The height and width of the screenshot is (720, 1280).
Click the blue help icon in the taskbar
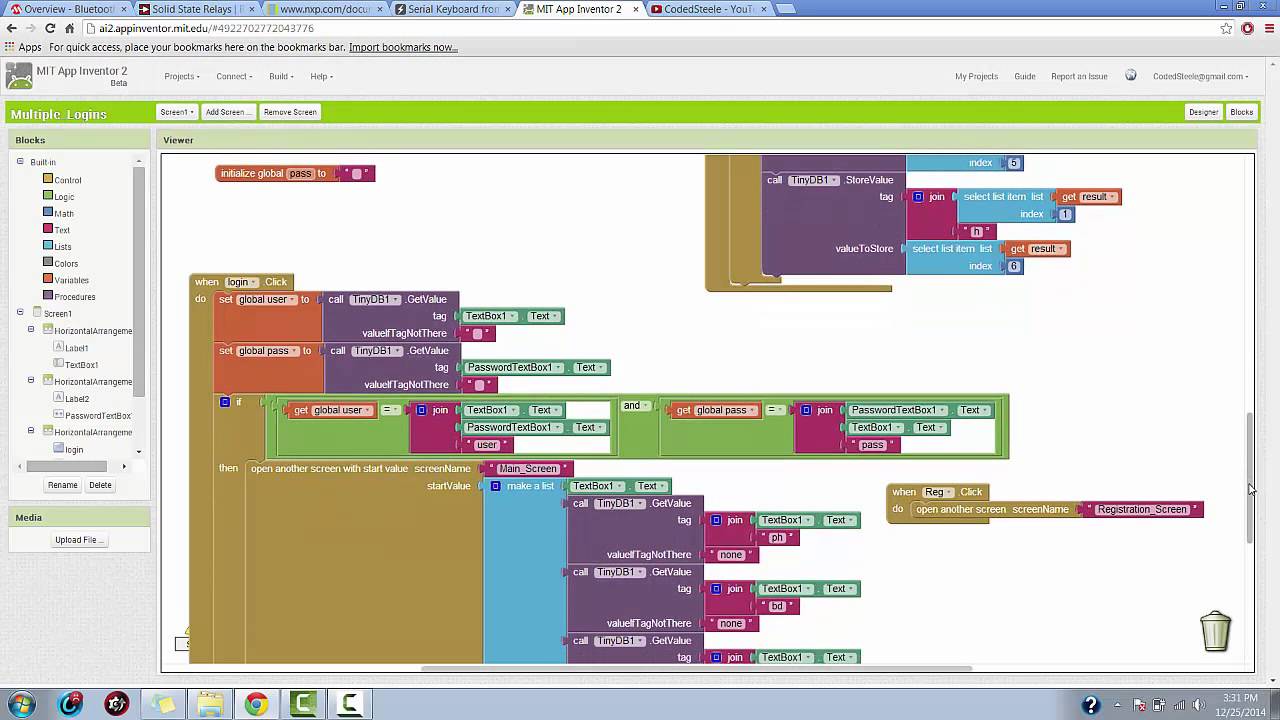1091,705
